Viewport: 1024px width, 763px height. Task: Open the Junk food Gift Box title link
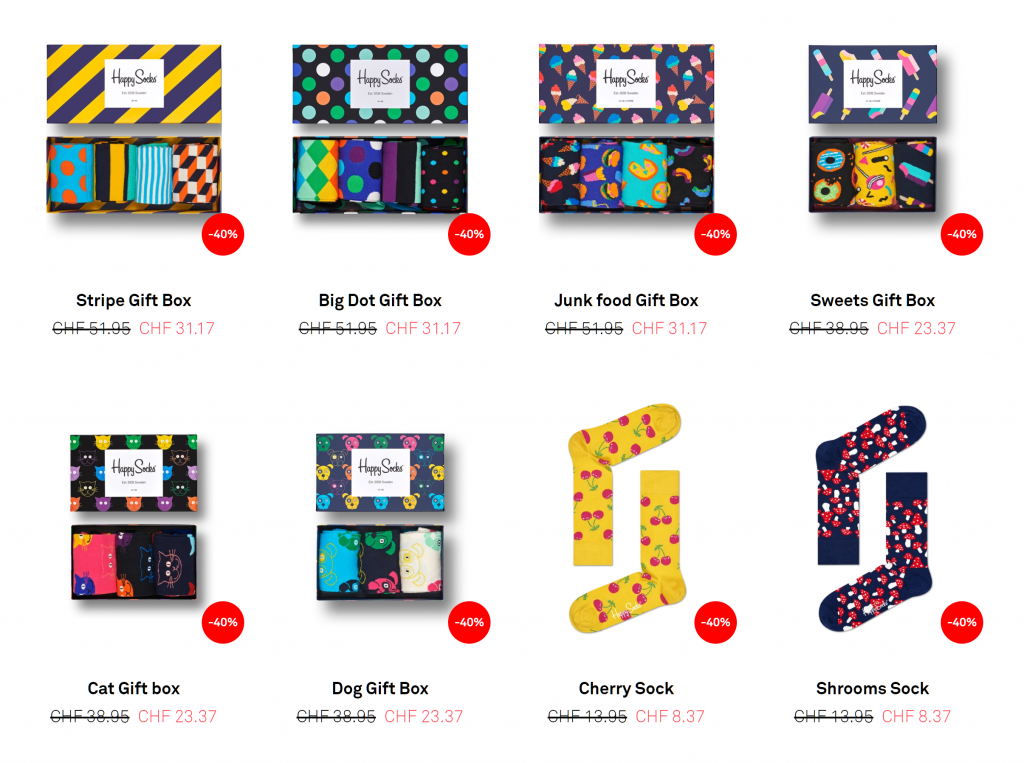[626, 300]
